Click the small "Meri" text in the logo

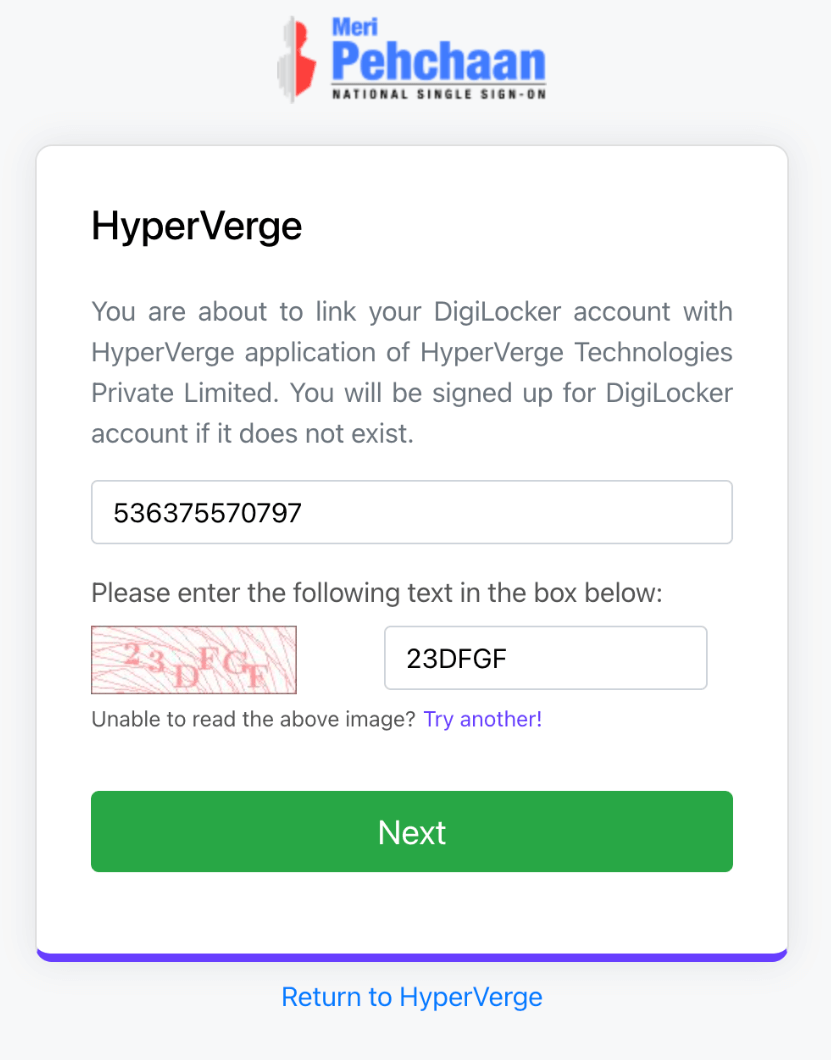click(x=354, y=28)
